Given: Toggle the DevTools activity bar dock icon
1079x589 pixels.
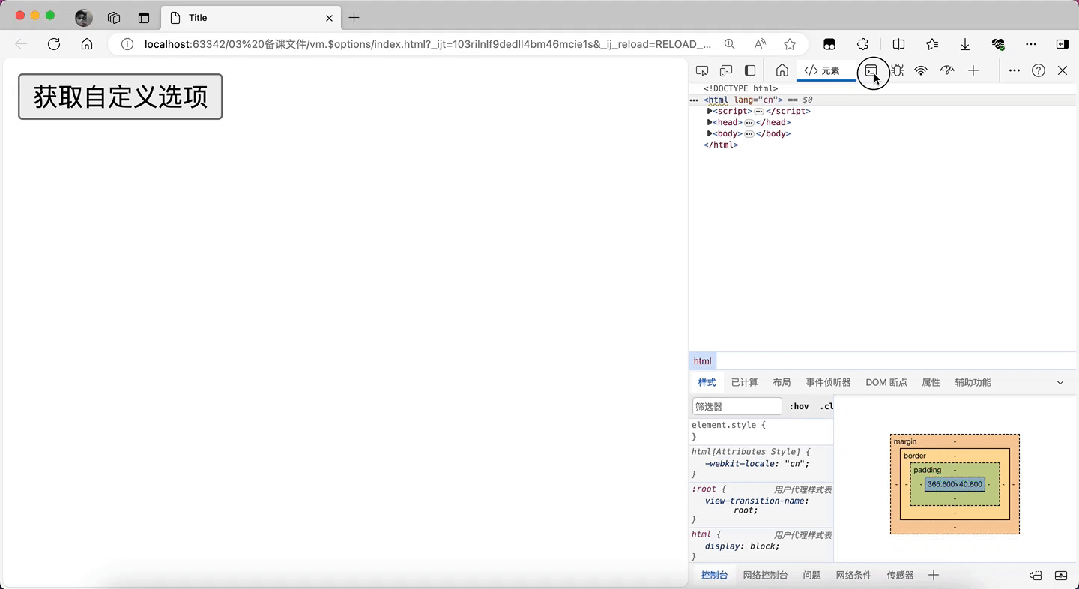Looking at the screenshot, I should tap(750, 70).
